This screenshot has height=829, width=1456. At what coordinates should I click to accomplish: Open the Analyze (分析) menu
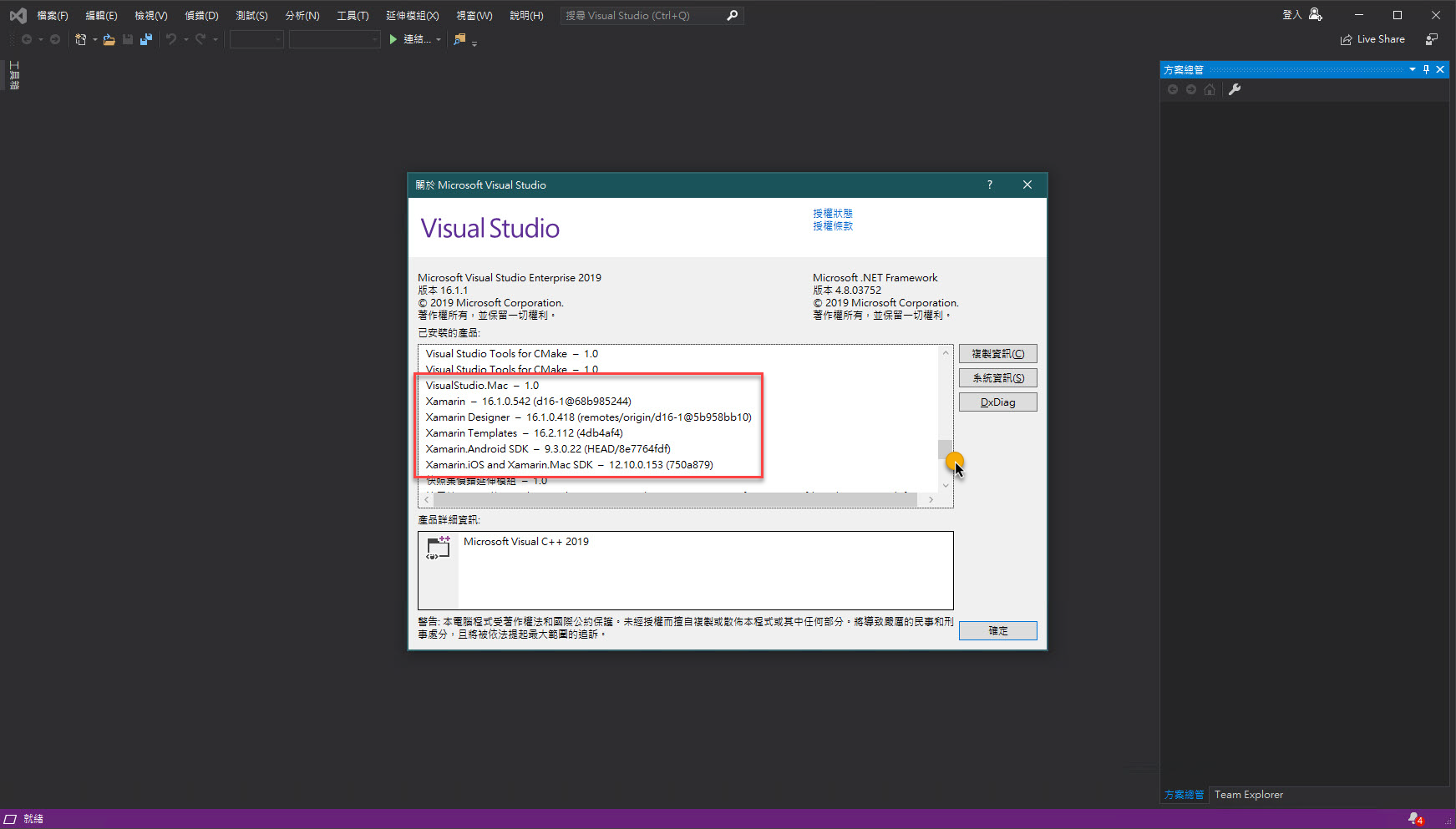pyautogui.click(x=302, y=15)
